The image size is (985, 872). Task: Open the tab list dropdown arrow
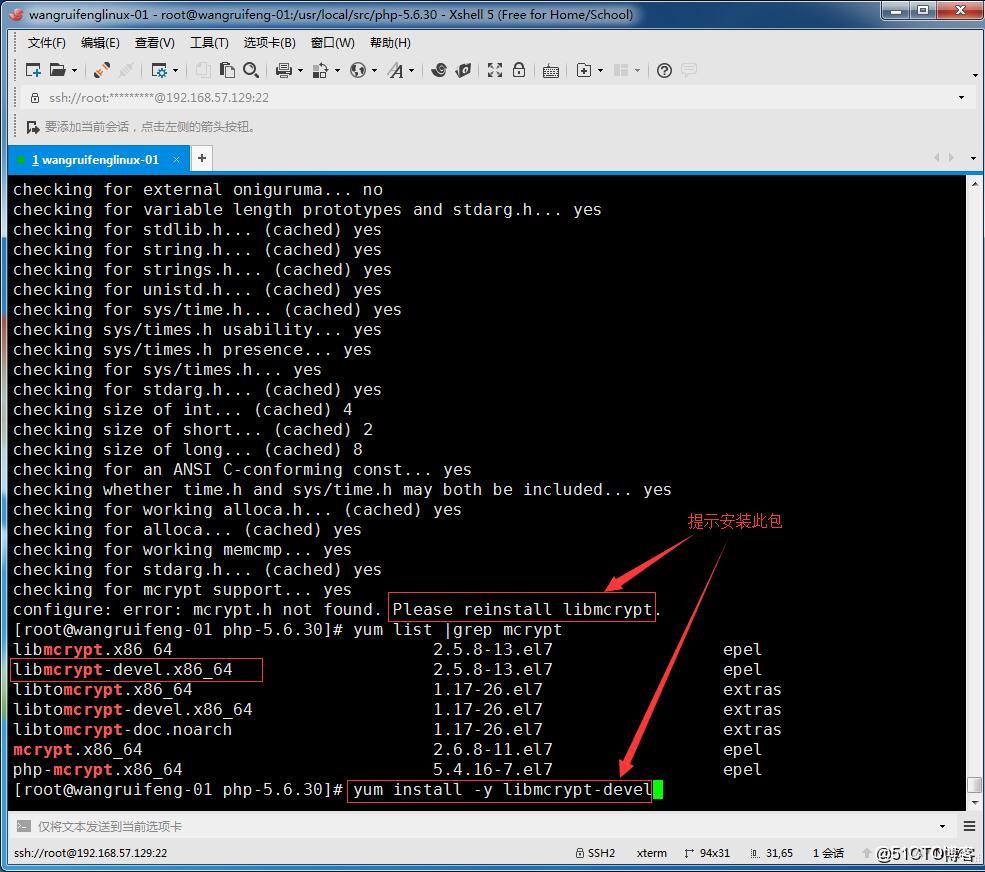[974, 158]
